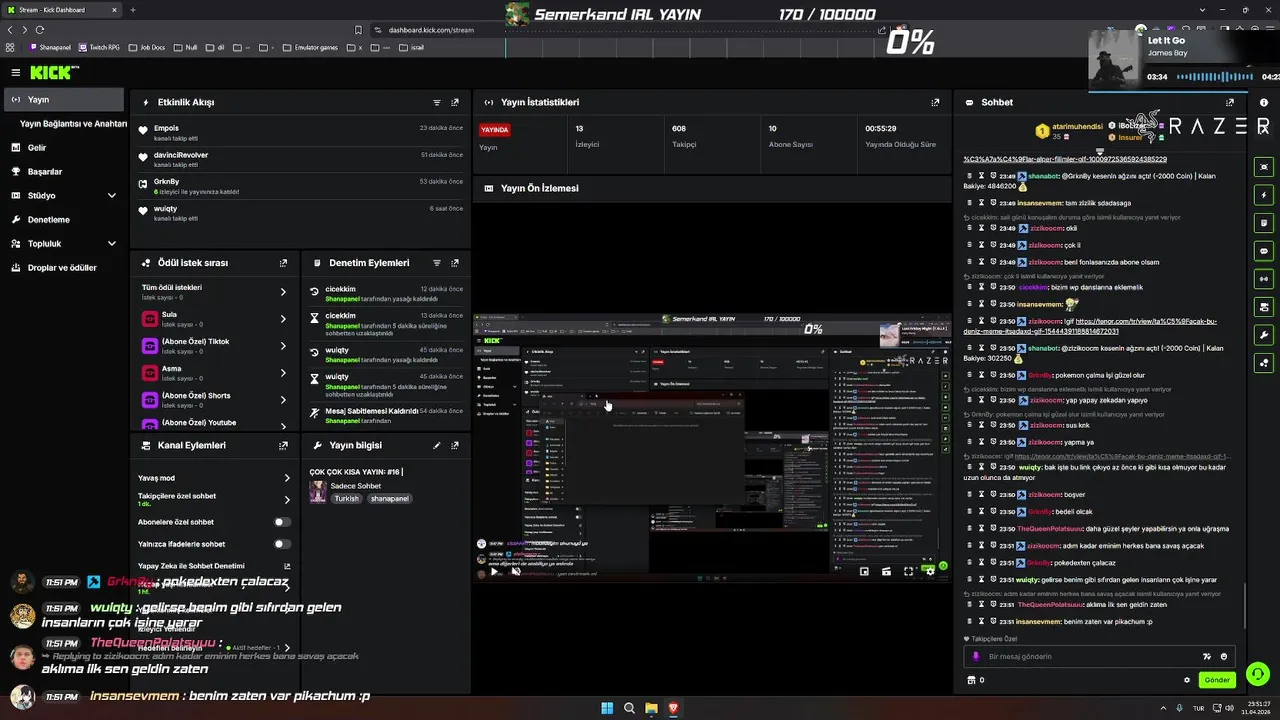Bookmark this page icon in address bar
This screenshot has height=720, width=1280.
coord(358,30)
